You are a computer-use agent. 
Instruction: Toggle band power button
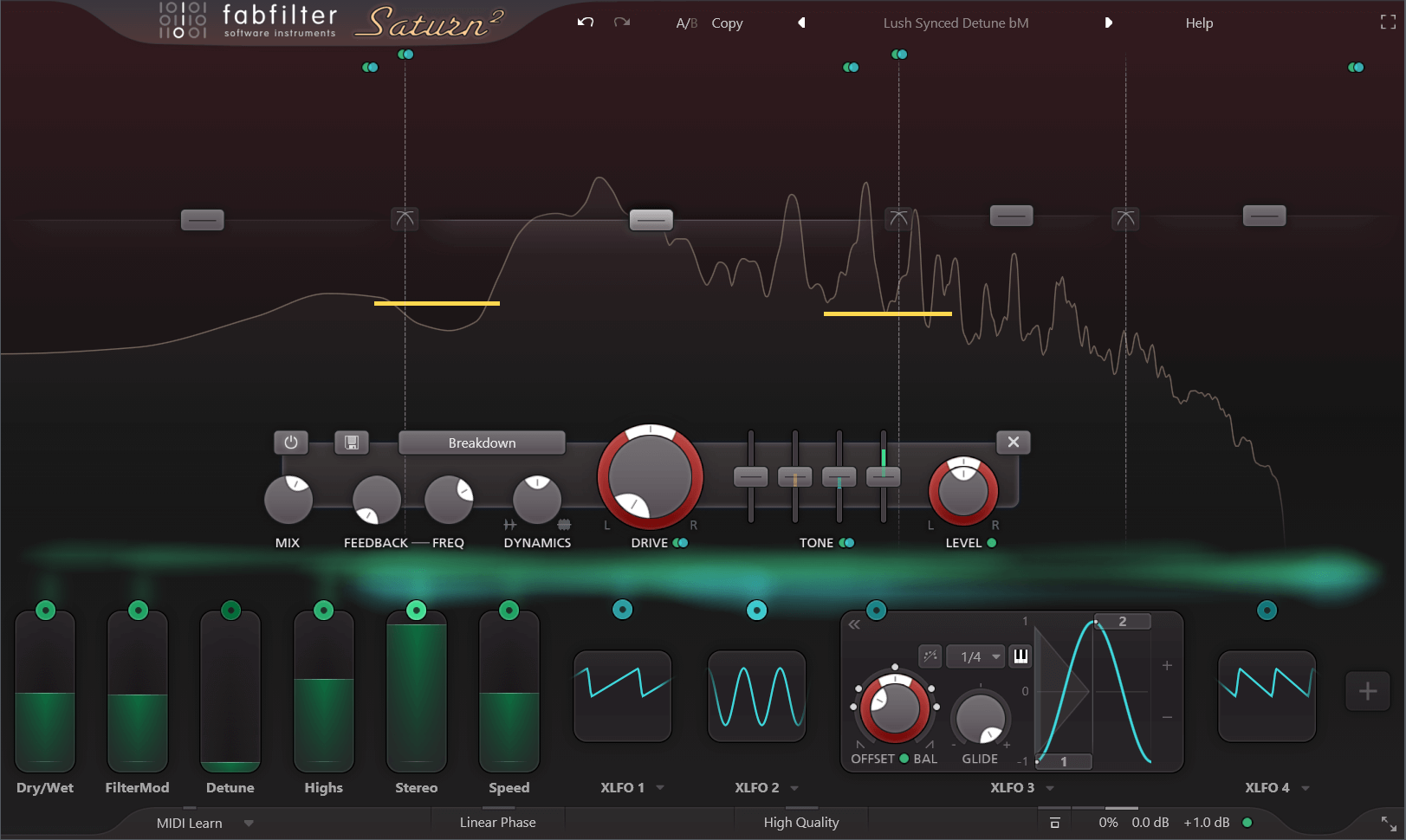(x=291, y=443)
